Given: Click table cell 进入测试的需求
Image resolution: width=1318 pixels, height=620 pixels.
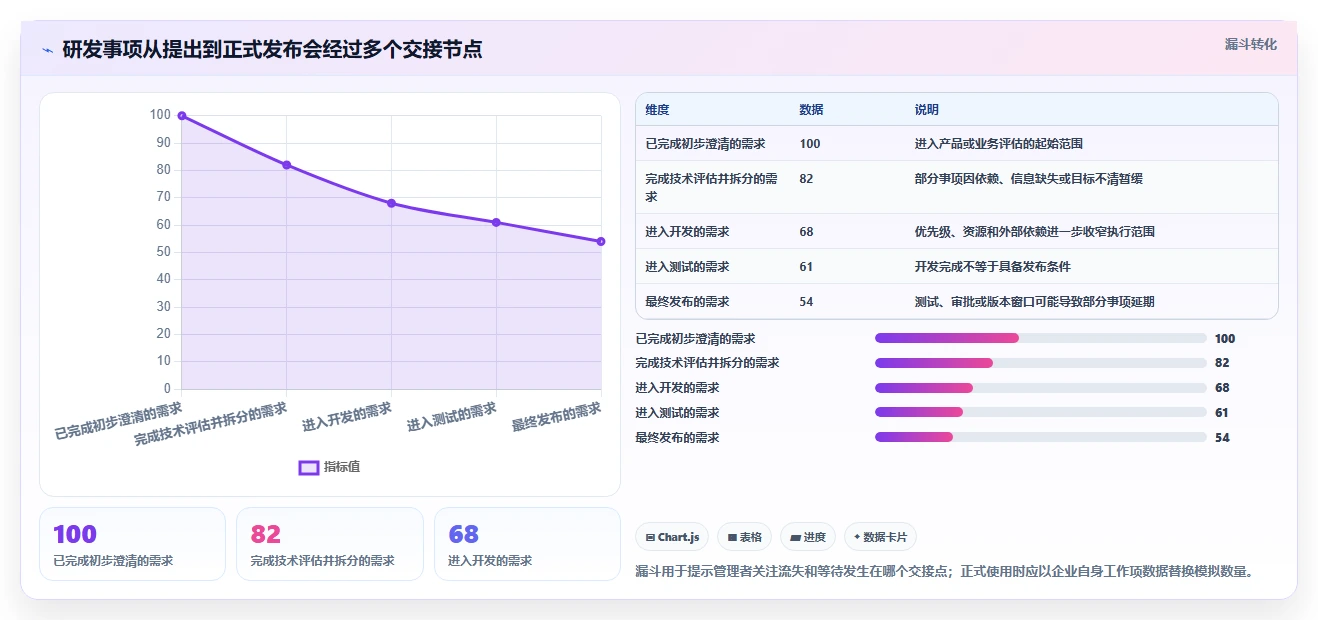Looking at the screenshot, I should 687,267.
